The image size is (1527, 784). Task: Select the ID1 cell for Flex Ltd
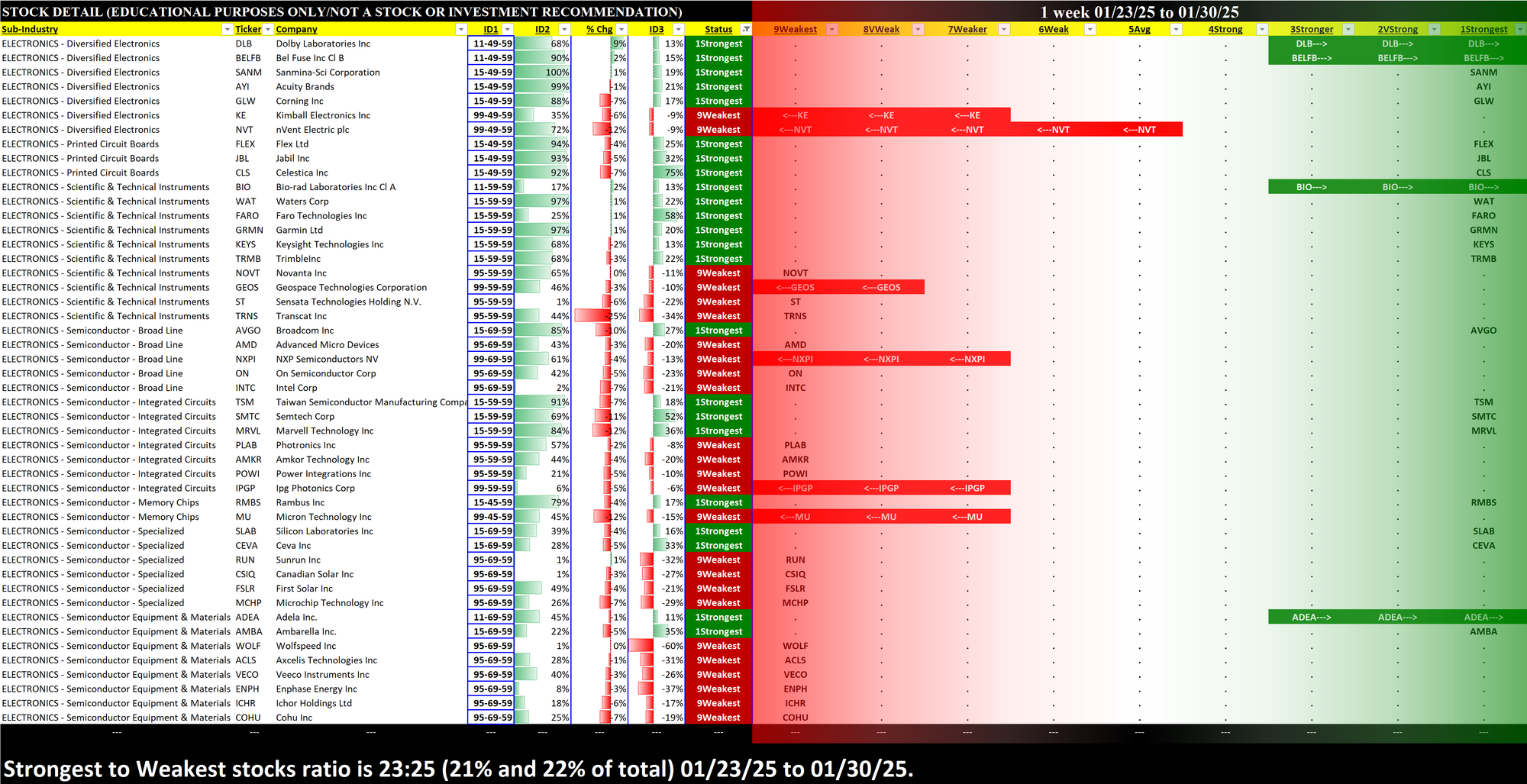point(492,144)
